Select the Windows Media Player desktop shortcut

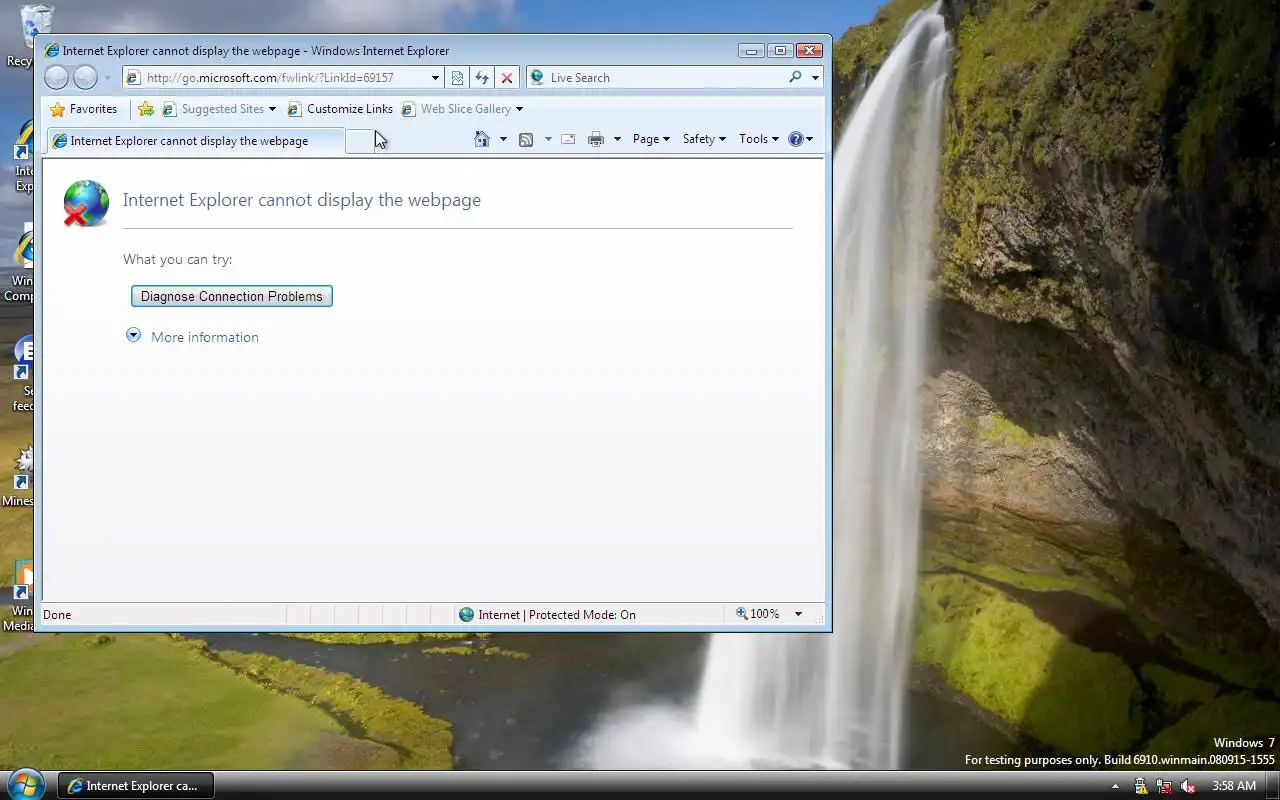[18, 596]
